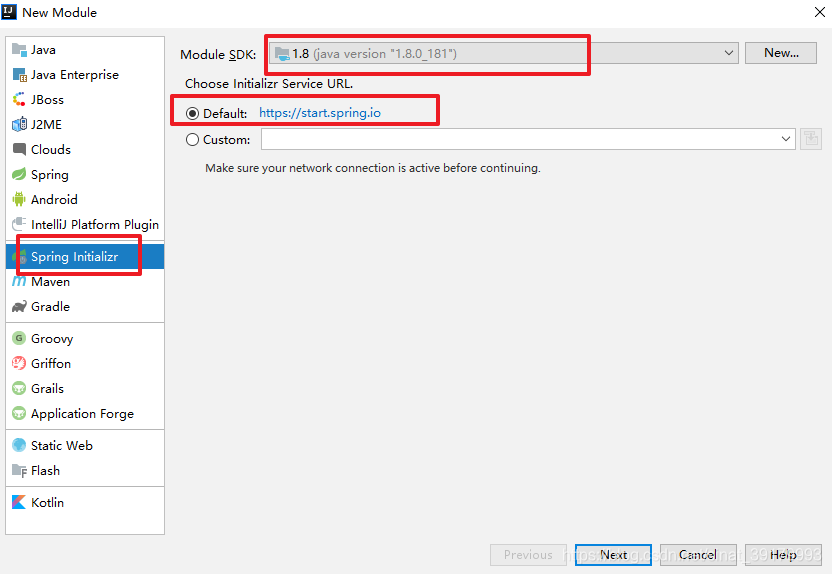Choose Java Enterprise module type

(85, 75)
